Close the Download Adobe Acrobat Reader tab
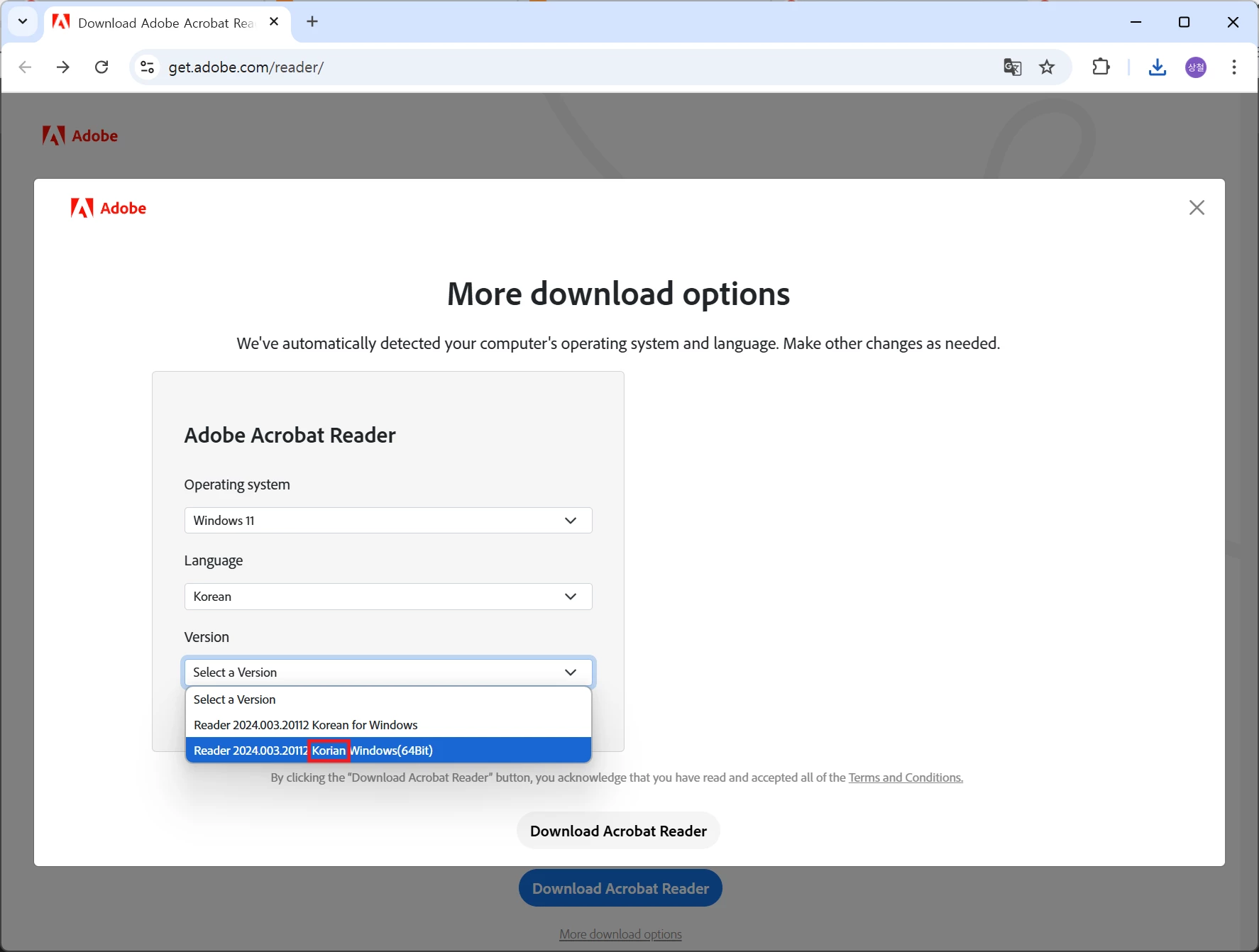1259x952 pixels. coord(274,22)
